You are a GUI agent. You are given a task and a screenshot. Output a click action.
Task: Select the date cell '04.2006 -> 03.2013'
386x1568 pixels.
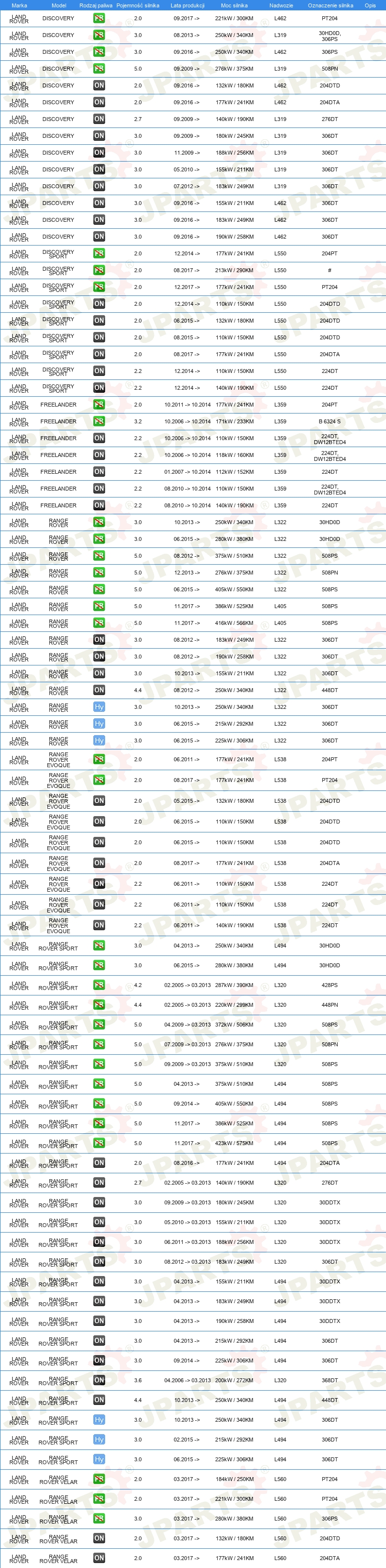point(187,1380)
